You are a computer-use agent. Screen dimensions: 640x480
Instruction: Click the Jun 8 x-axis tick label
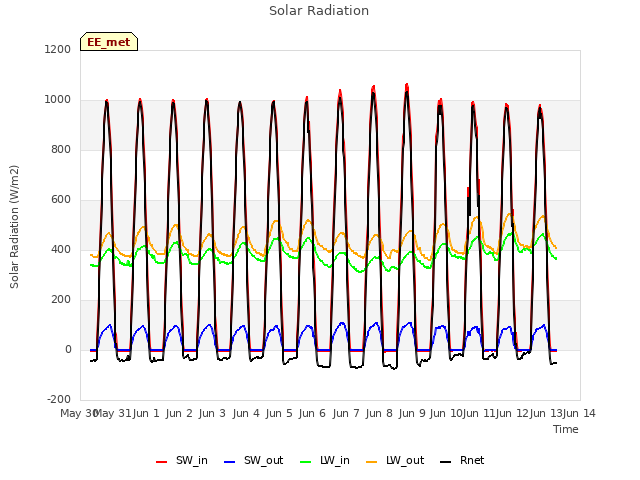379,413
